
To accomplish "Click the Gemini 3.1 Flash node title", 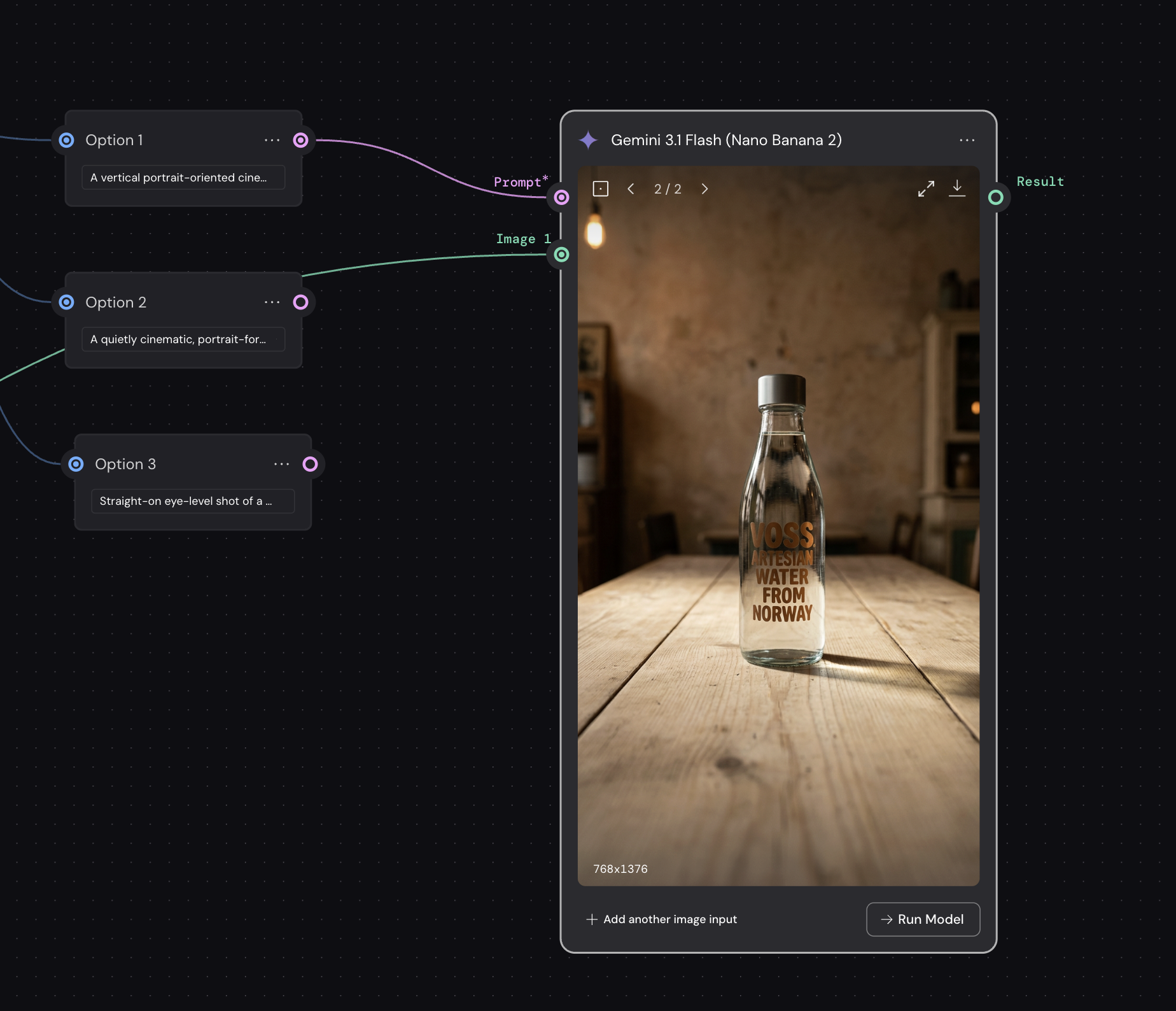I will [x=726, y=140].
